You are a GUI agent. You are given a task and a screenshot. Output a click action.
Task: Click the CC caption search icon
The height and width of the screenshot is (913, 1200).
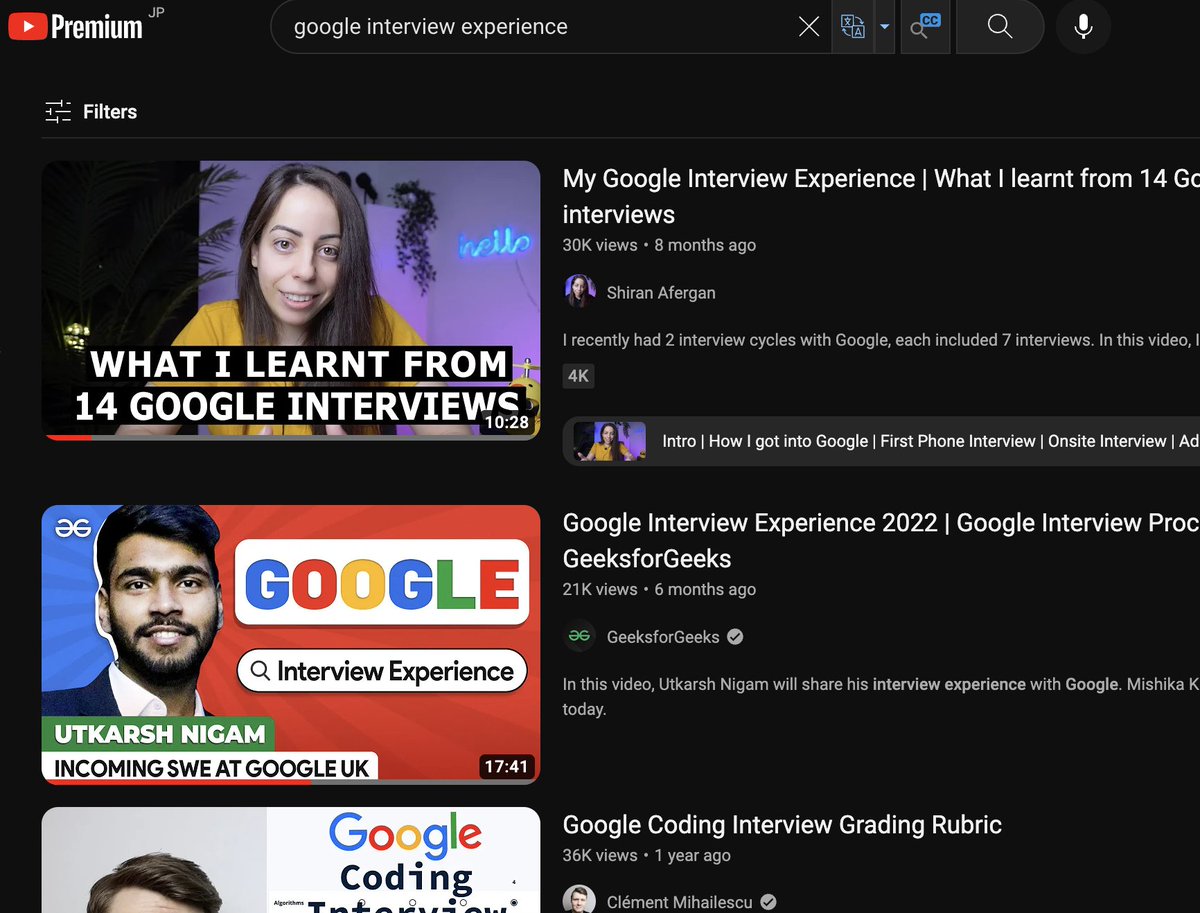[x=925, y=27]
